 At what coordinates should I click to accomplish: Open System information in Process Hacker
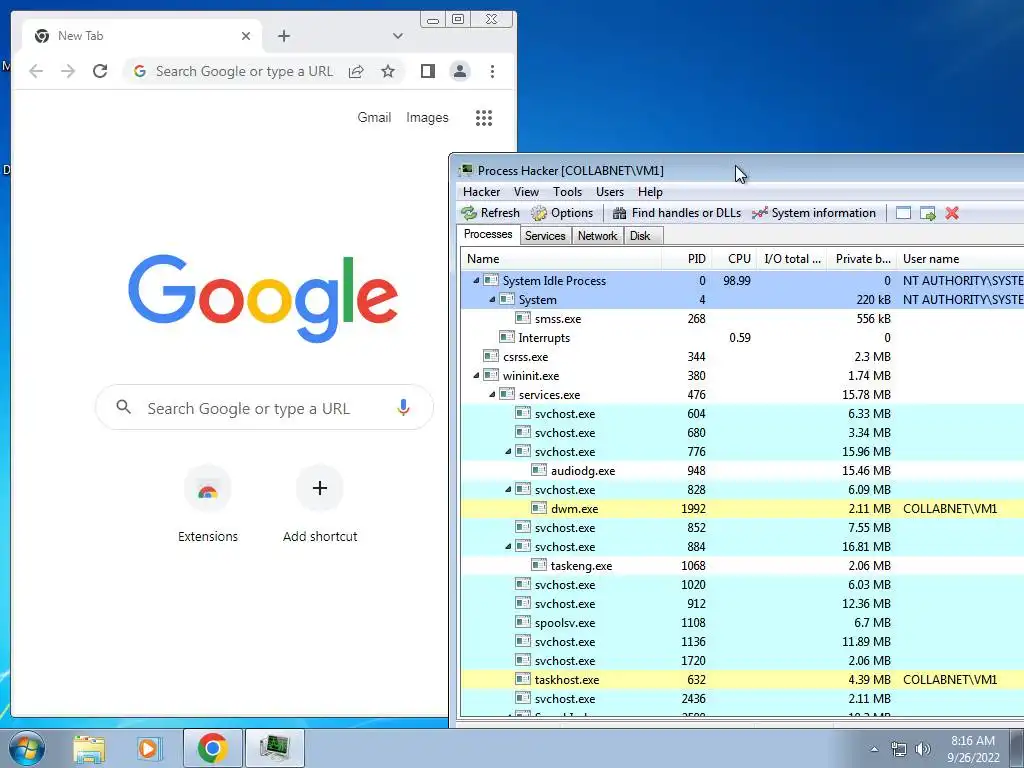coord(814,213)
